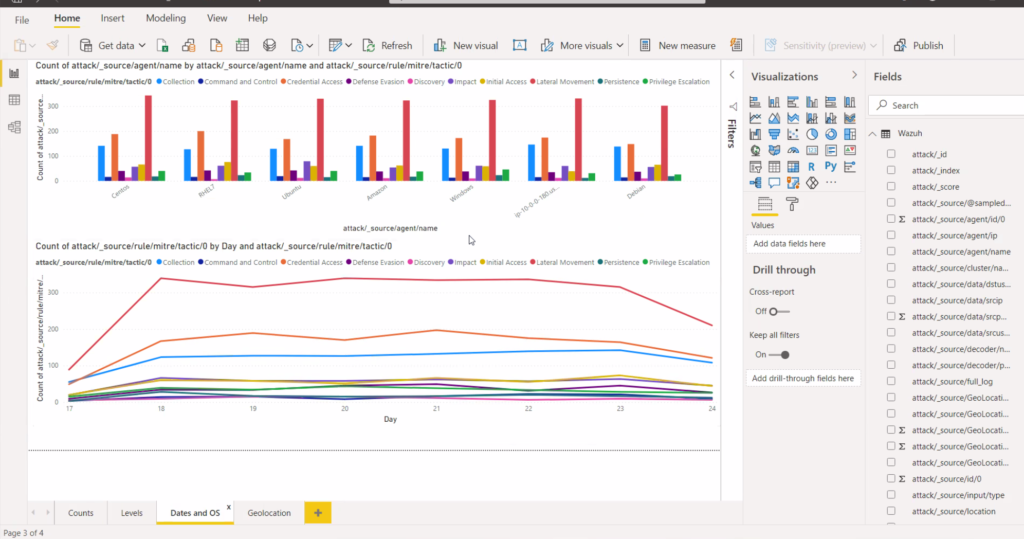Select the line chart visual
The width and height of the screenshot is (1024, 539).
click(x=755, y=118)
